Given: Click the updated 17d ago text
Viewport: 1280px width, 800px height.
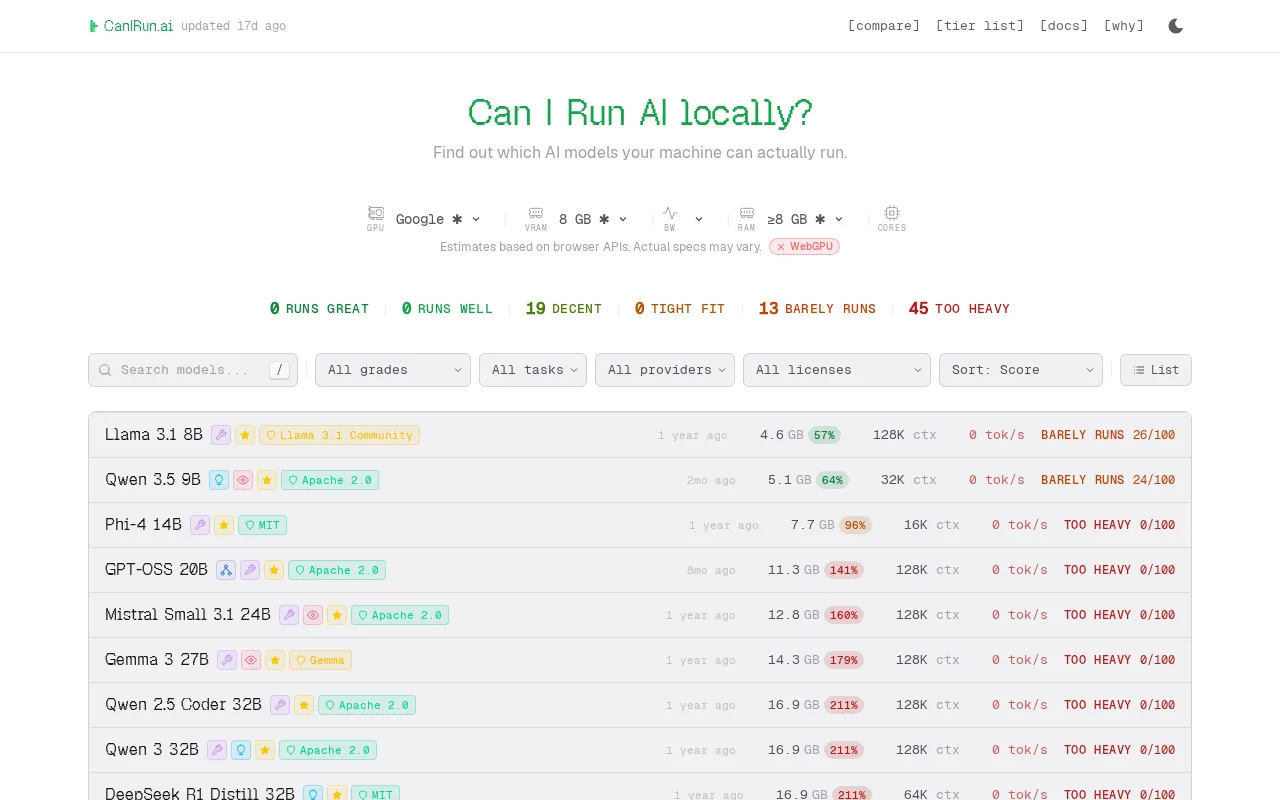Looking at the screenshot, I should [x=233, y=26].
